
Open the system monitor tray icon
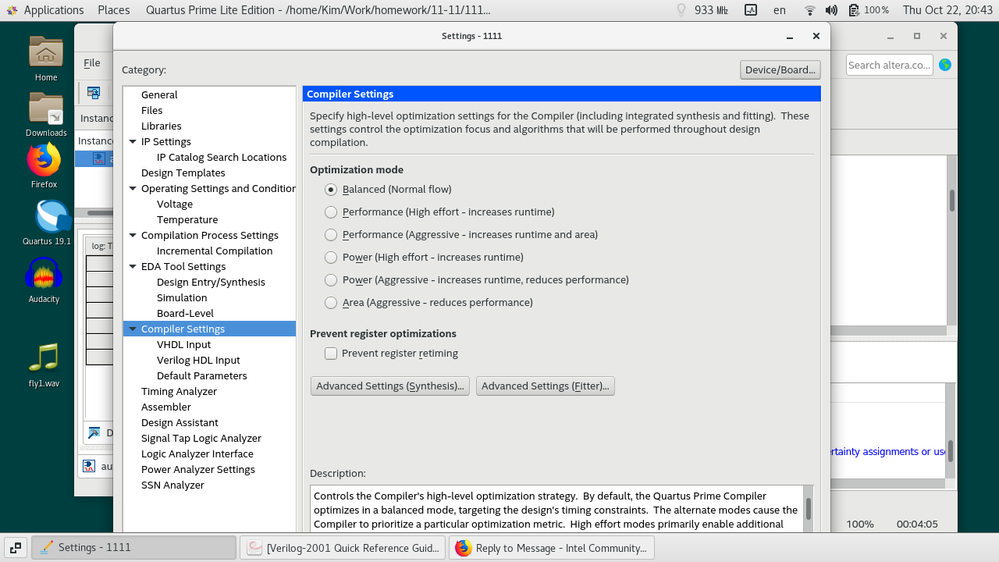coord(751,10)
